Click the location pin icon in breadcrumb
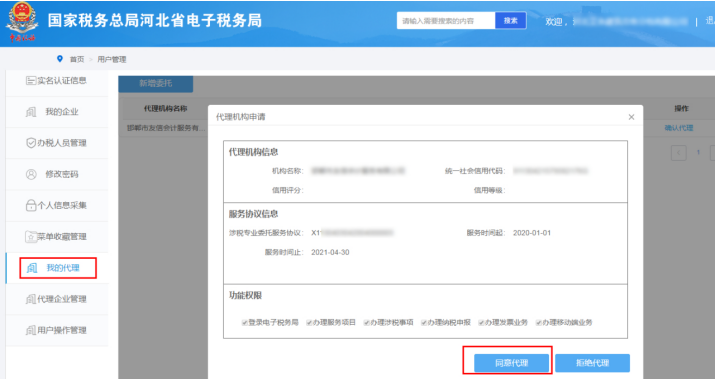 pyautogui.click(x=59, y=59)
